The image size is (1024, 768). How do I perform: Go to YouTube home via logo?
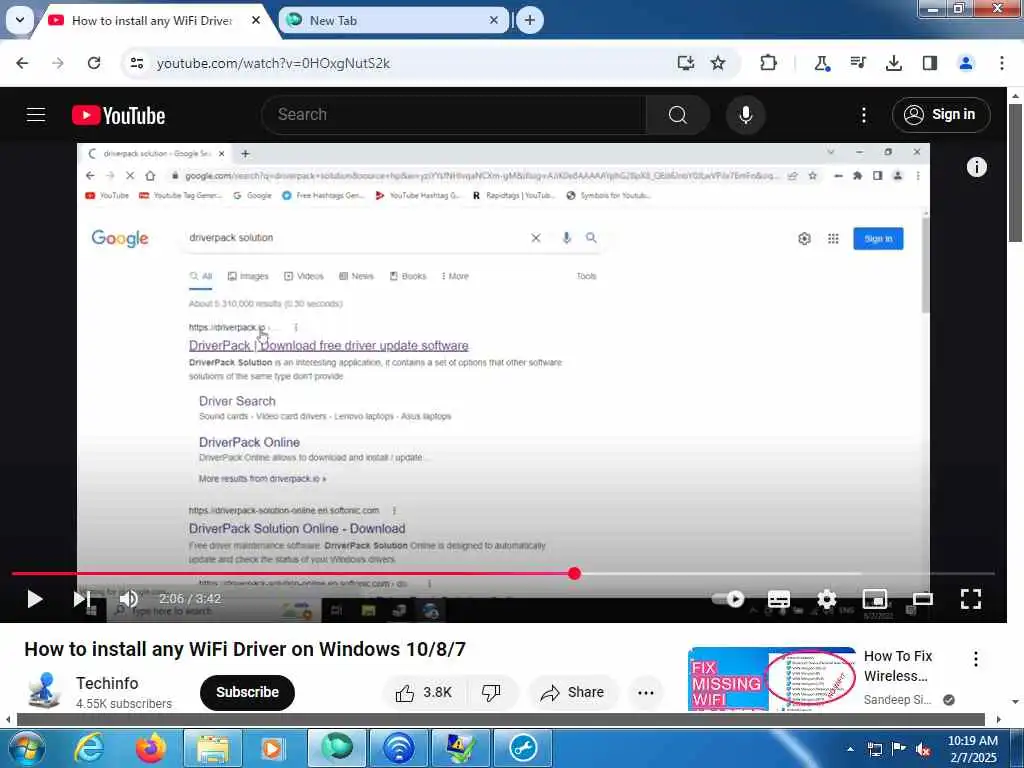click(x=118, y=116)
